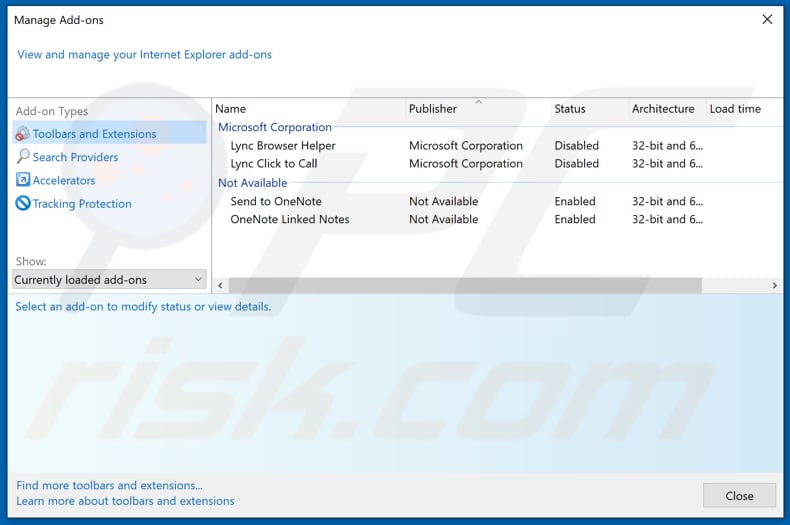The width and height of the screenshot is (790, 525).
Task: Click publisher cell of Lync Browser Helper
Action: click(x=466, y=146)
